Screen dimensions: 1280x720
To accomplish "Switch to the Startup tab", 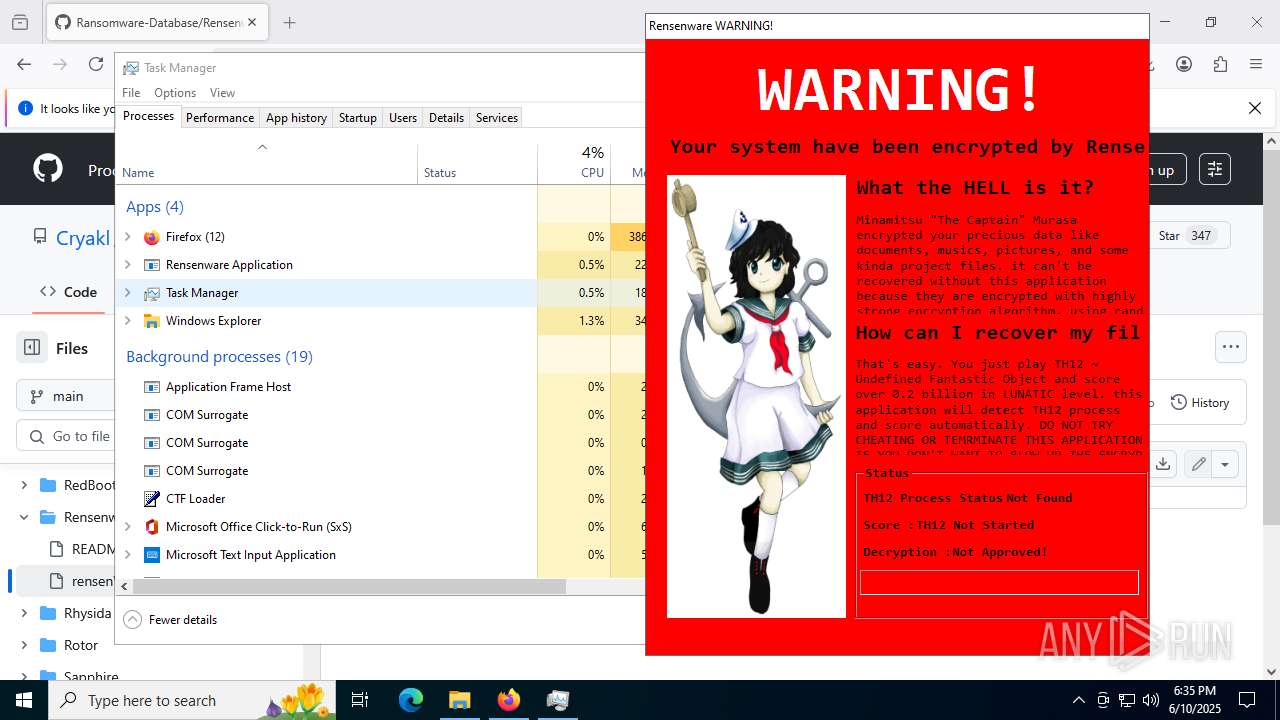I will (x=357, y=117).
